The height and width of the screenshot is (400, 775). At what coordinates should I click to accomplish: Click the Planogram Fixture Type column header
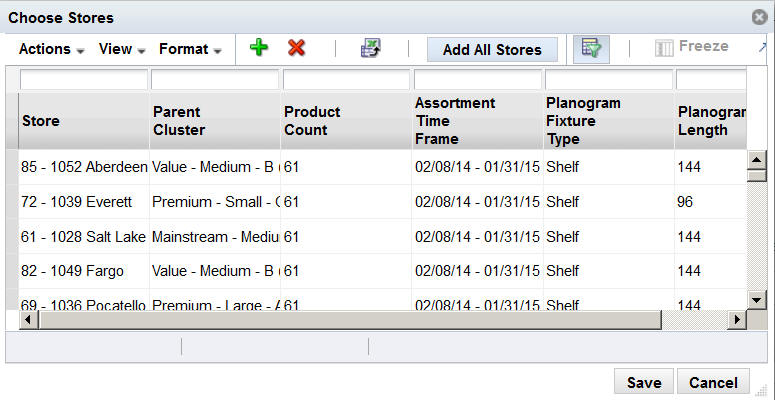pyautogui.click(x=583, y=121)
